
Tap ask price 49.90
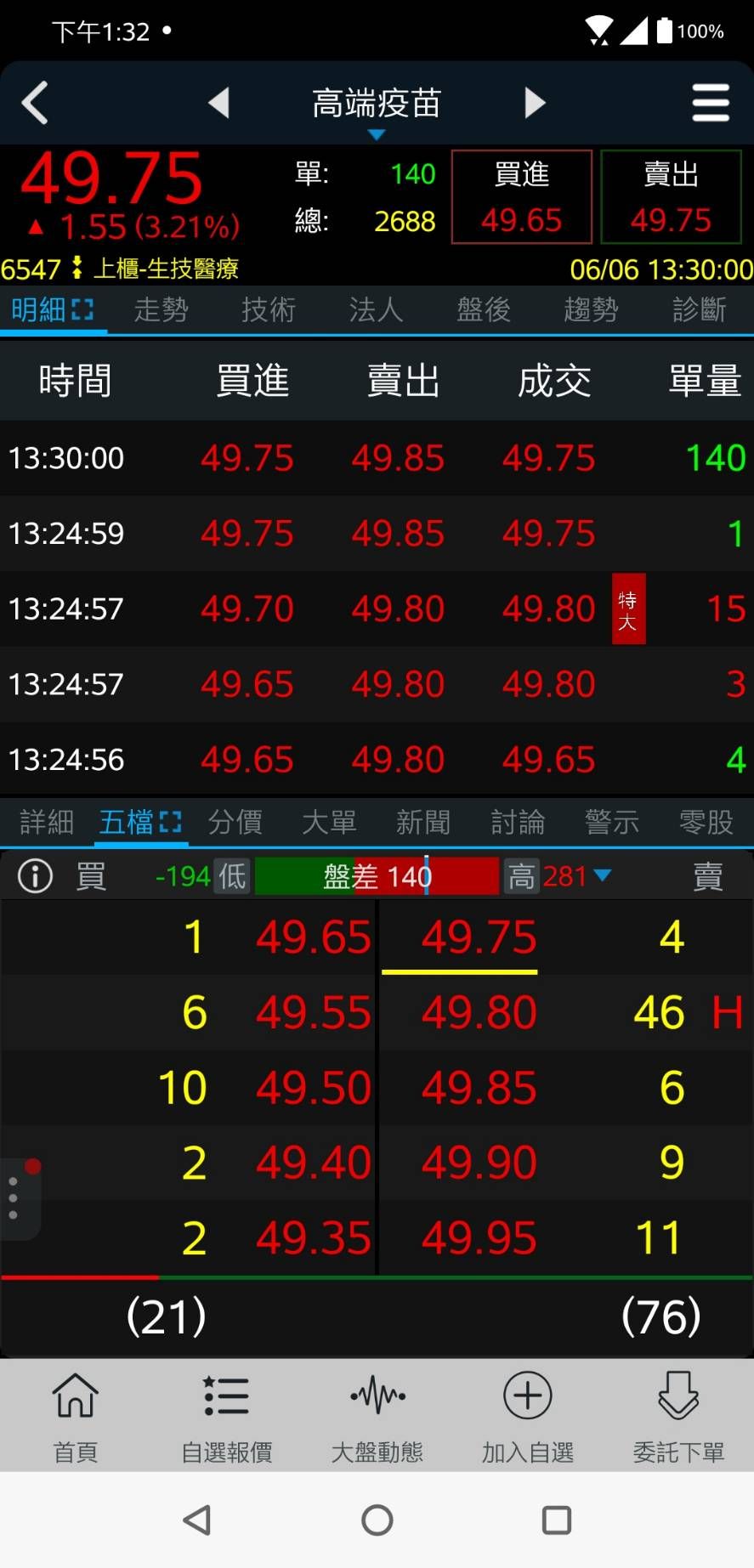[x=479, y=1163]
